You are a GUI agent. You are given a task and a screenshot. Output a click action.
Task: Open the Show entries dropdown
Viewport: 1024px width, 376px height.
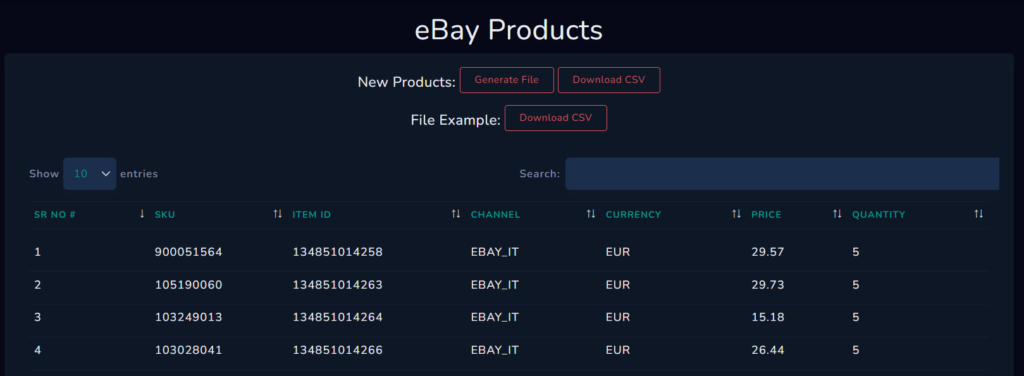(x=89, y=174)
